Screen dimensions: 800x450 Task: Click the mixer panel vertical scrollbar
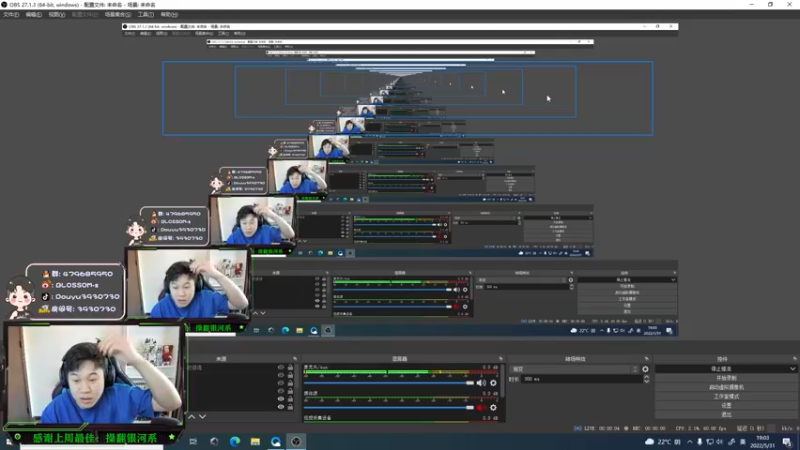[x=502, y=381]
